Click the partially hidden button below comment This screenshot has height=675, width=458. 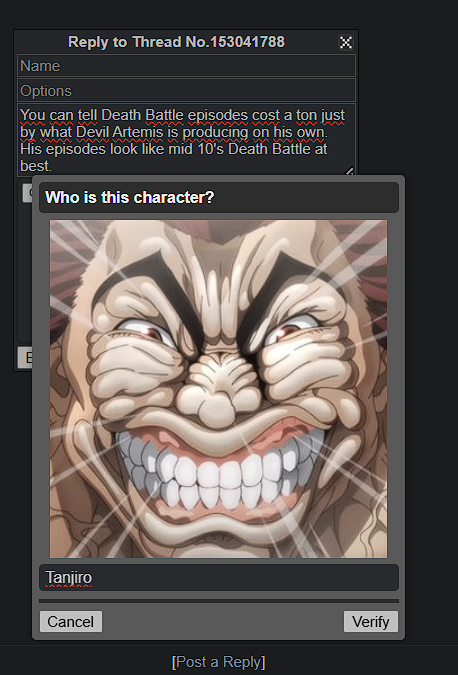27,193
